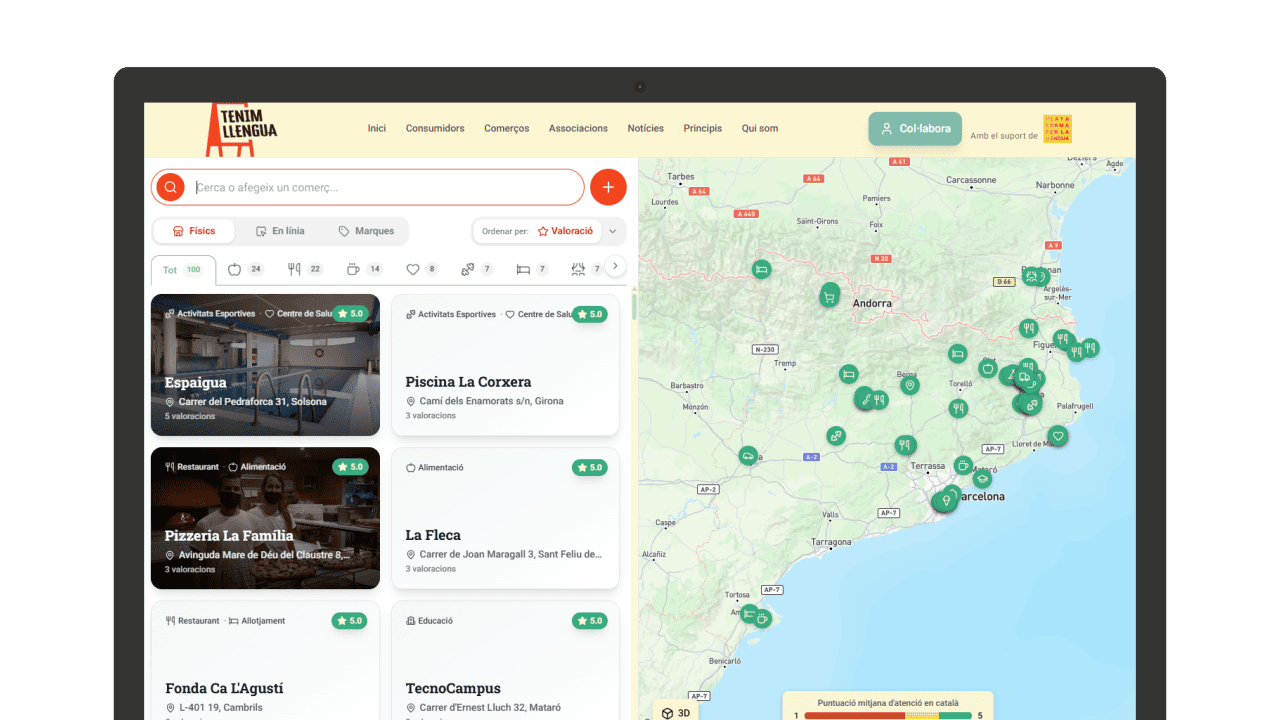Filter by bed lodging category

point(532,269)
